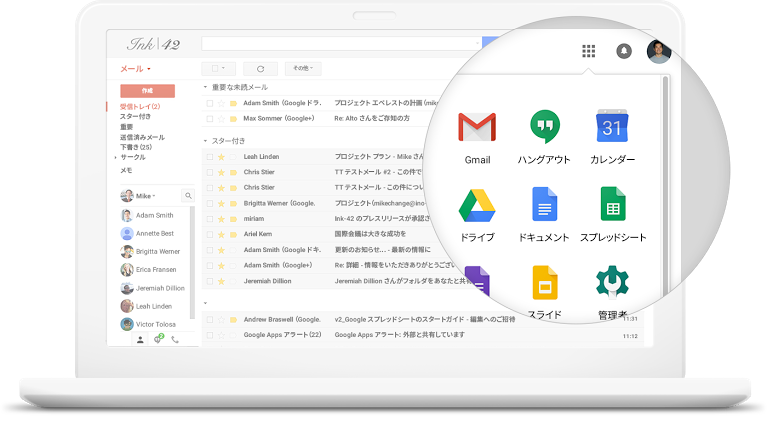This screenshot has height=428, width=767.
Task: Toggle the collapsed section arrow above Andrew Braswell
Action: point(205,303)
